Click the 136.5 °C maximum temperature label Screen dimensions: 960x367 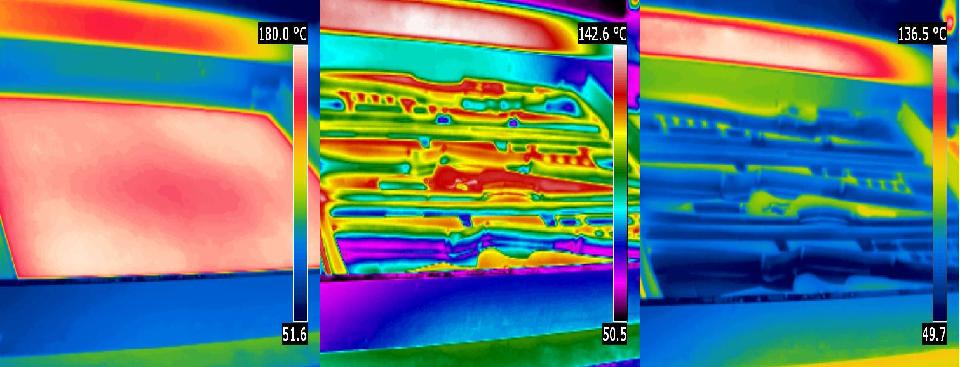(922, 34)
